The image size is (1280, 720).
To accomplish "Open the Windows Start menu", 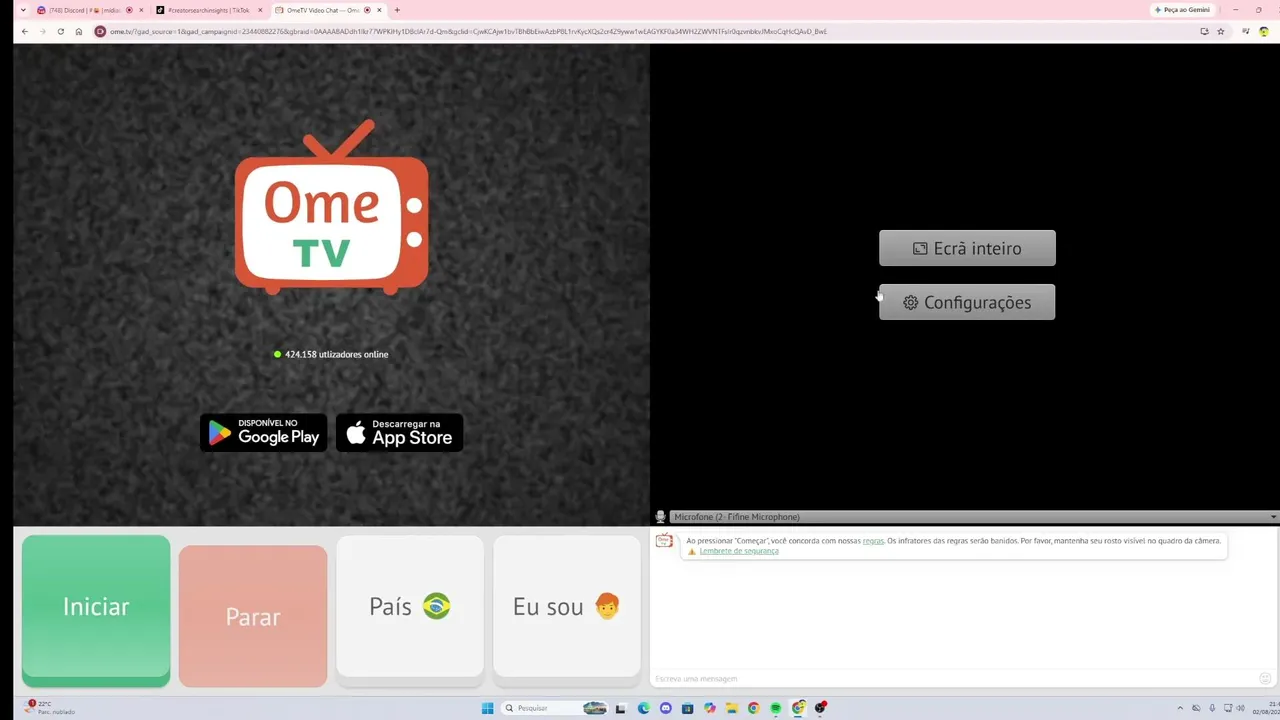I will pos(487,708).
